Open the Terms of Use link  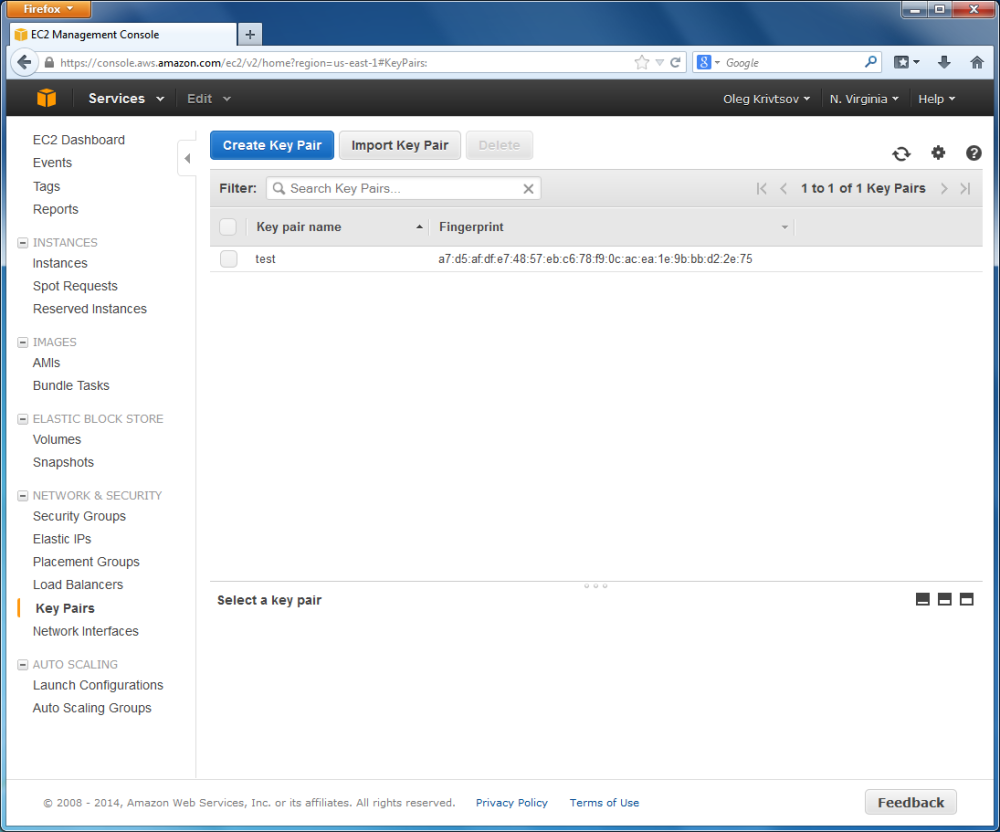(604, 803)
